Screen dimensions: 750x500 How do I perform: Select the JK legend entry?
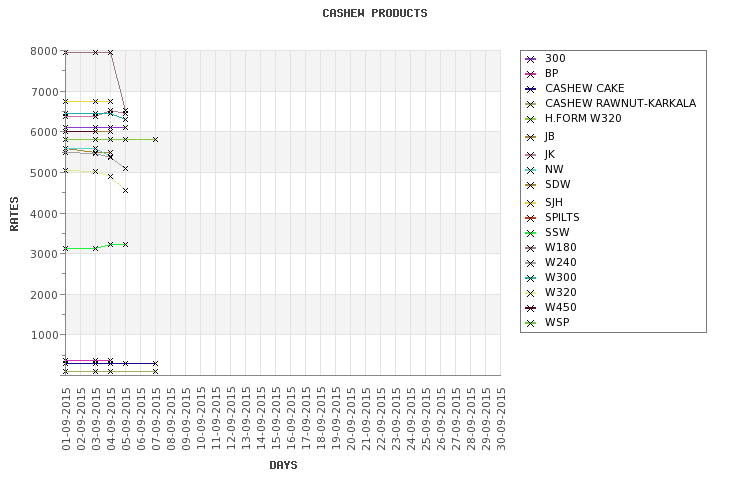tap(540, 154)
